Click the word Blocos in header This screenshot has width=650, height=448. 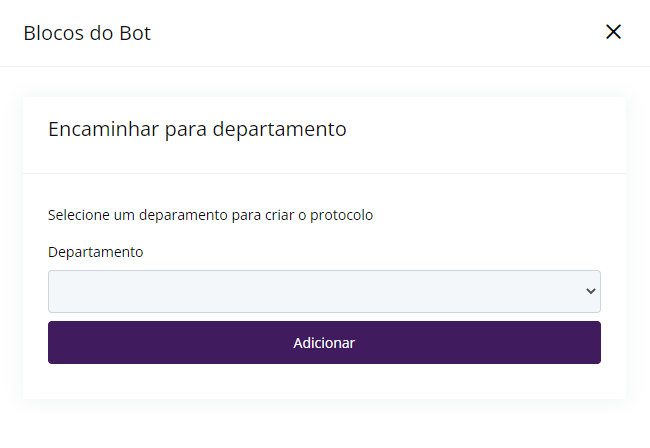pyautogui.click(x=53, y=33)
